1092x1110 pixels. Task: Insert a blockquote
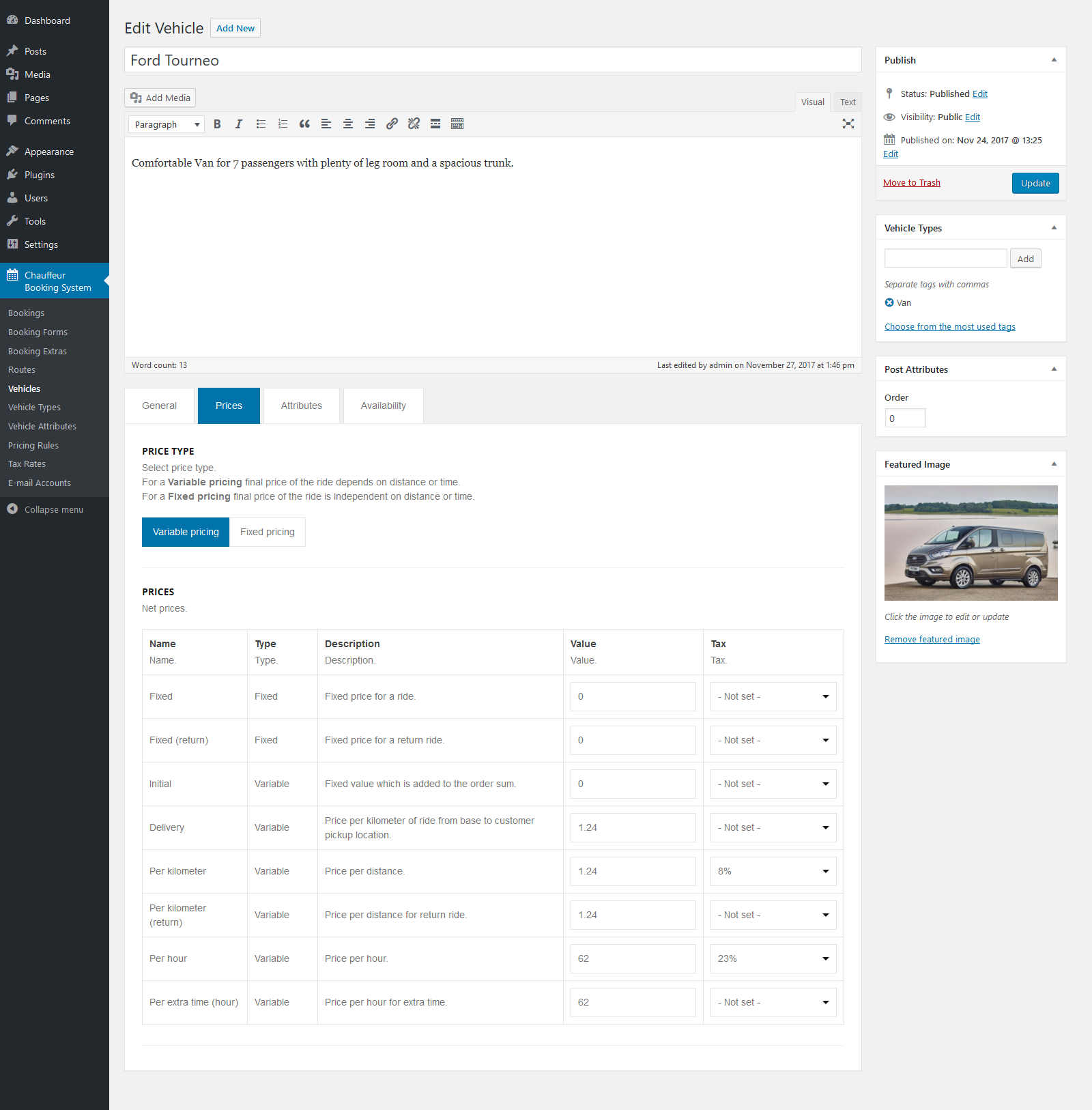click(x=304, y=124)
